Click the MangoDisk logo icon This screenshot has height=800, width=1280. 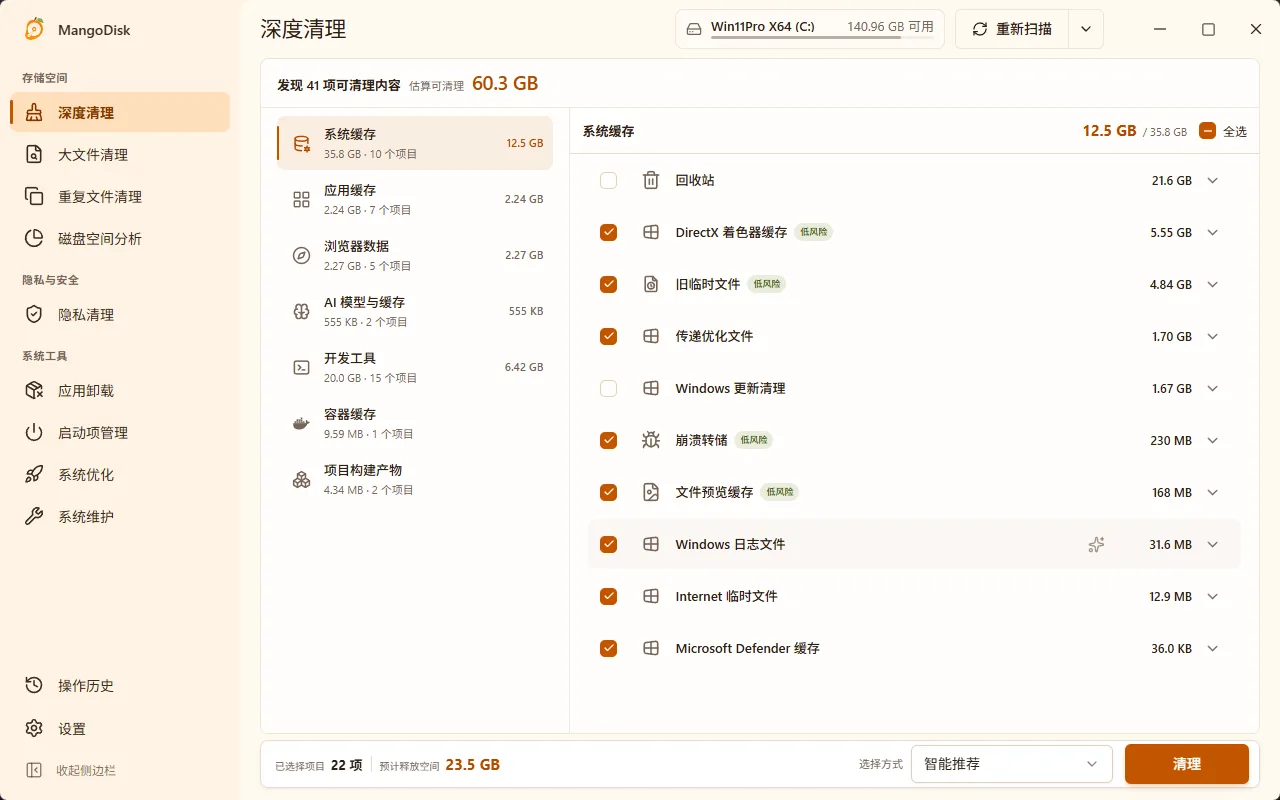(34, 30)
